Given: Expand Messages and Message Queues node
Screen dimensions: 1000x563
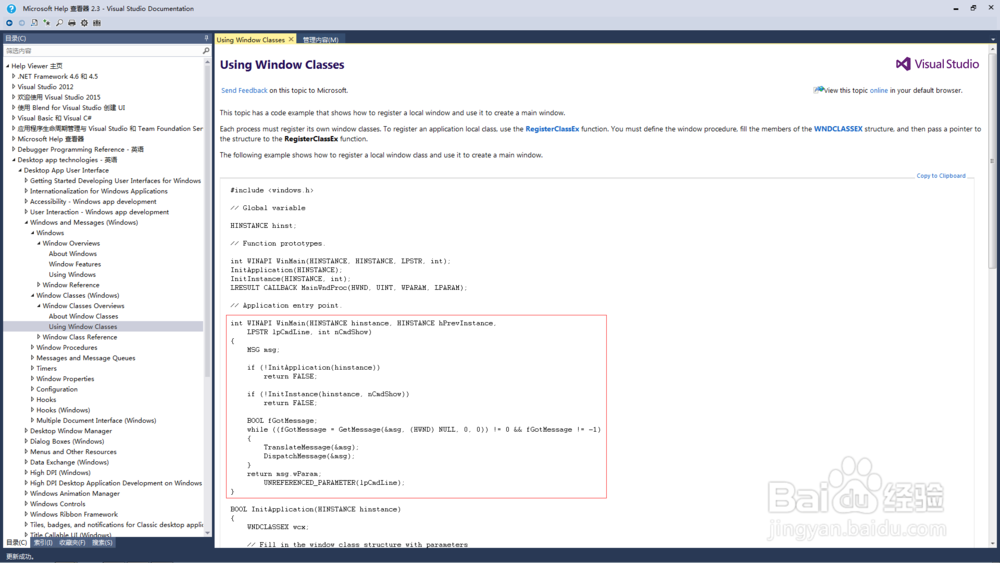Looking at the screenshot, I should coord(33,358).
